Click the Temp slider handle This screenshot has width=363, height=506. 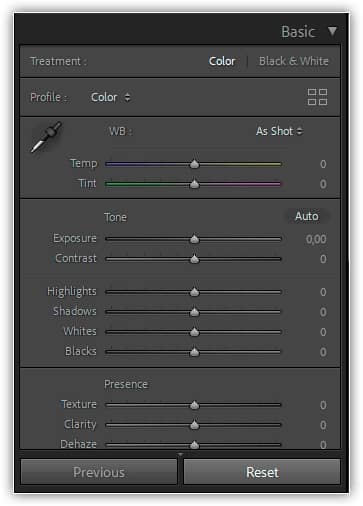pyautogui.click(x=194, y=164)
